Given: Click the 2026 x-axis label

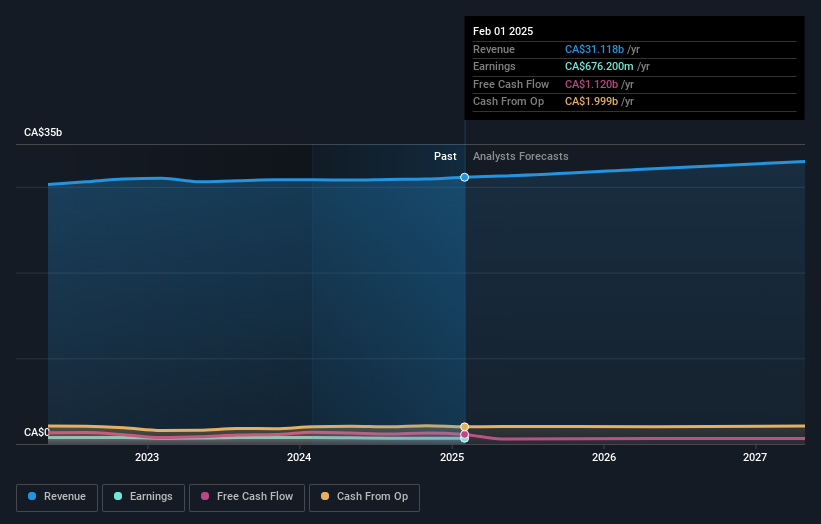Looking at the screenshot, I should [x=604, y=457].
